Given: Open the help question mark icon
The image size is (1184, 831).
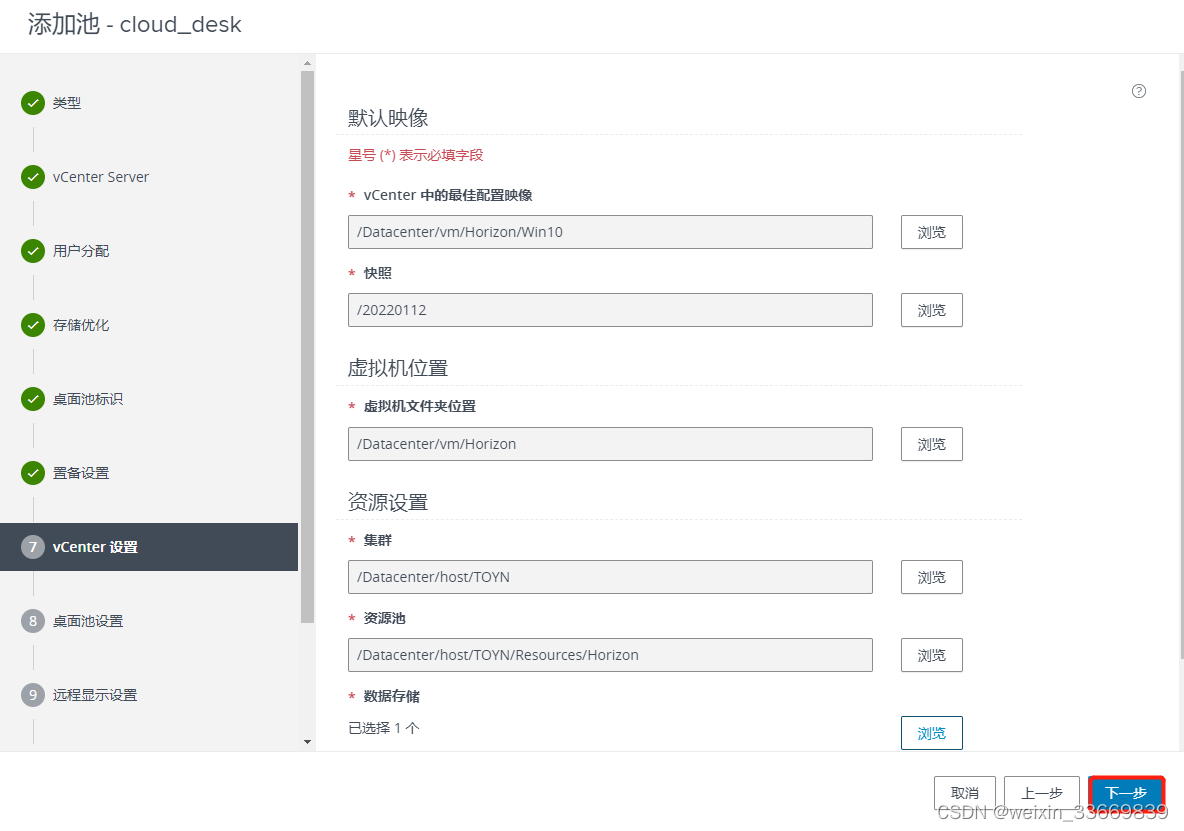Looking at the screenshot, I should pyautogui.click(x=1139, y=91).
